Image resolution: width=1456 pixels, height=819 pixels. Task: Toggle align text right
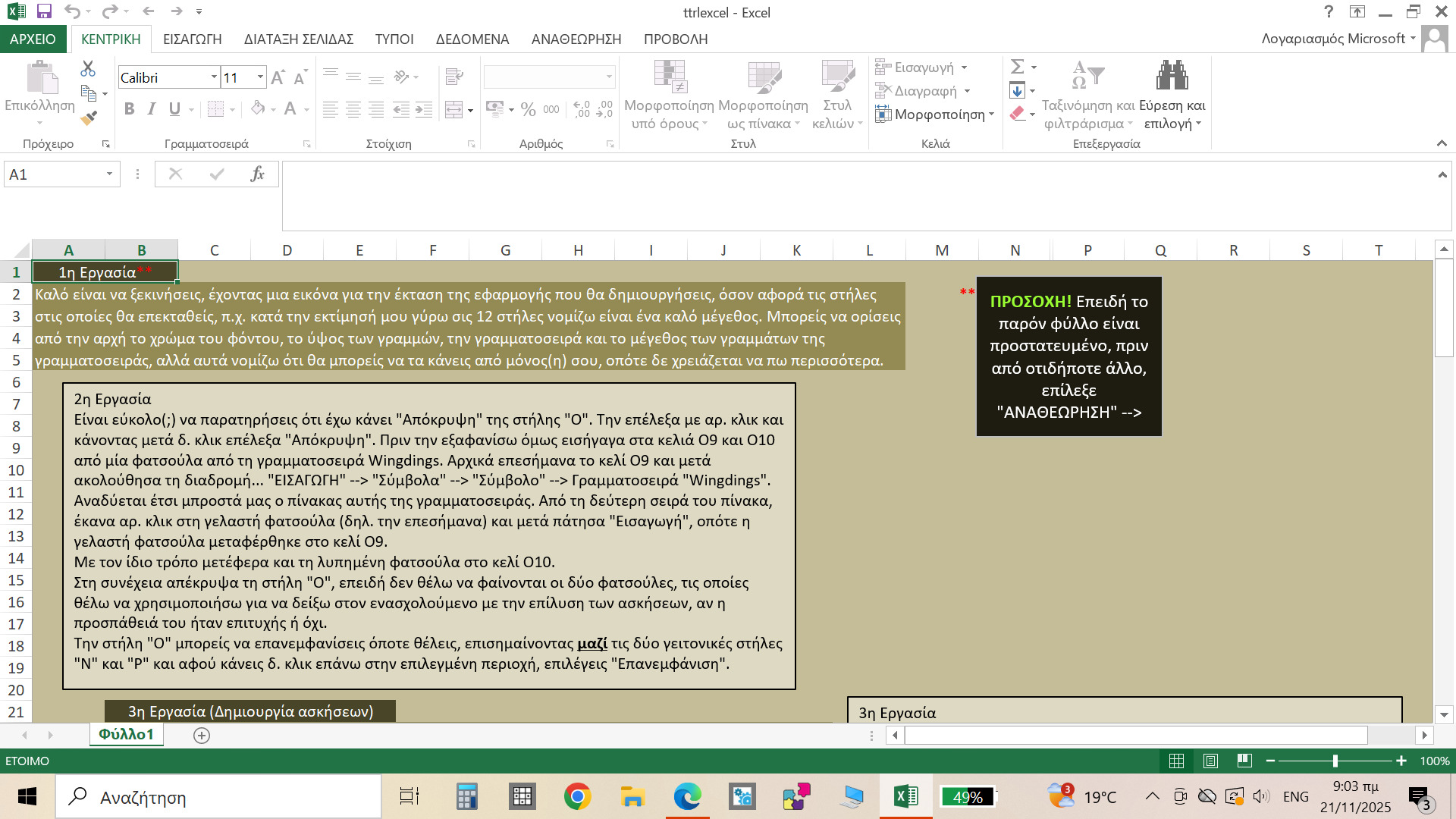[376, 110]
